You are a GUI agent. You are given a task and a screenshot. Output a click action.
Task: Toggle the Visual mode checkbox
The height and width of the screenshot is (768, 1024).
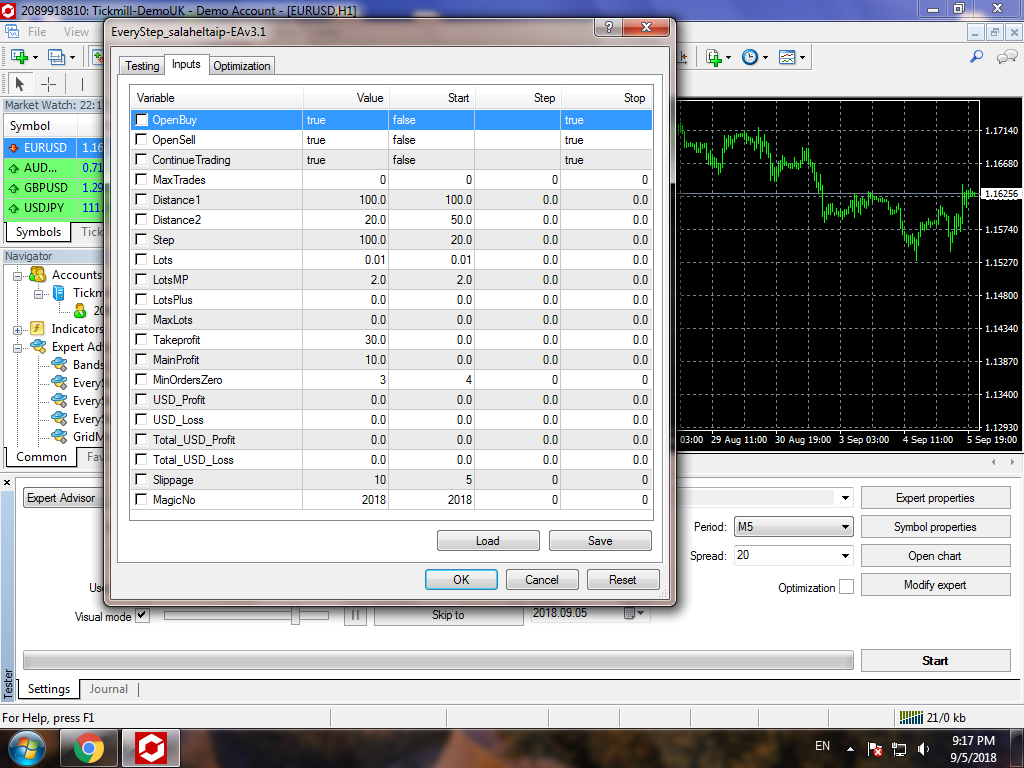tap(142, 615)
